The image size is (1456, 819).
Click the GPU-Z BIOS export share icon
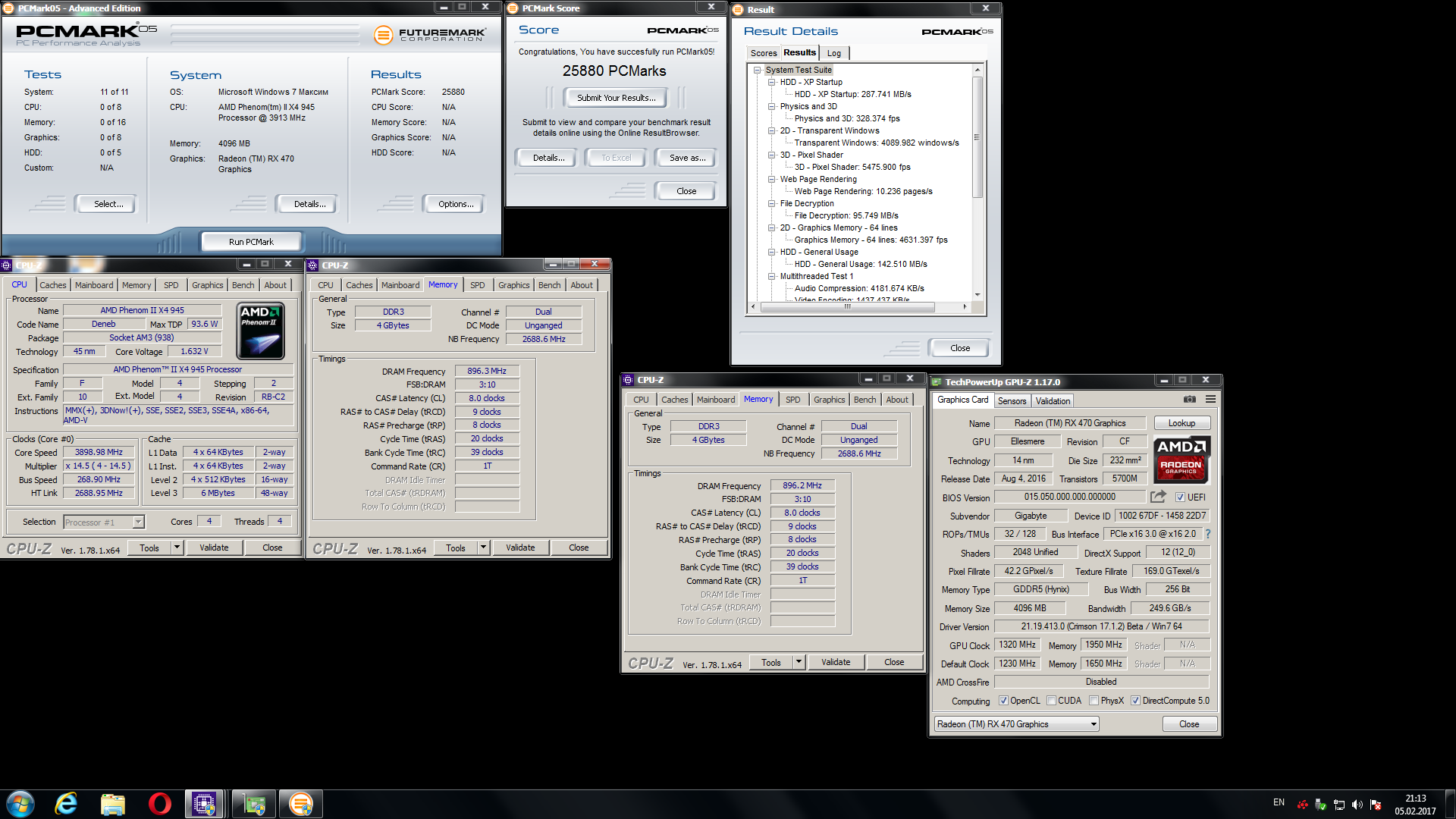coord(1158,497)
